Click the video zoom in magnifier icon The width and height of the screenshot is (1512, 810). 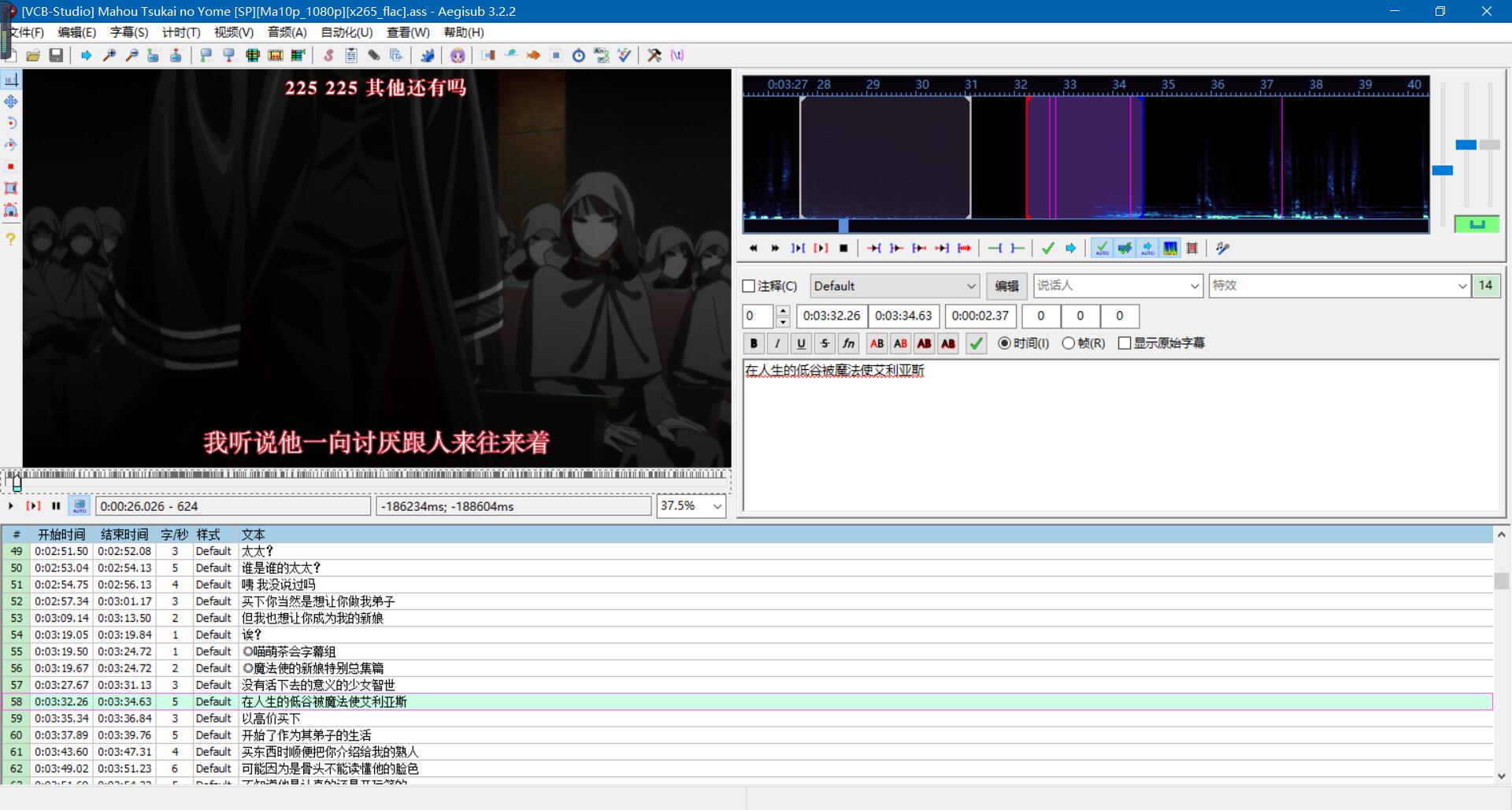click(x=109, y=55)
